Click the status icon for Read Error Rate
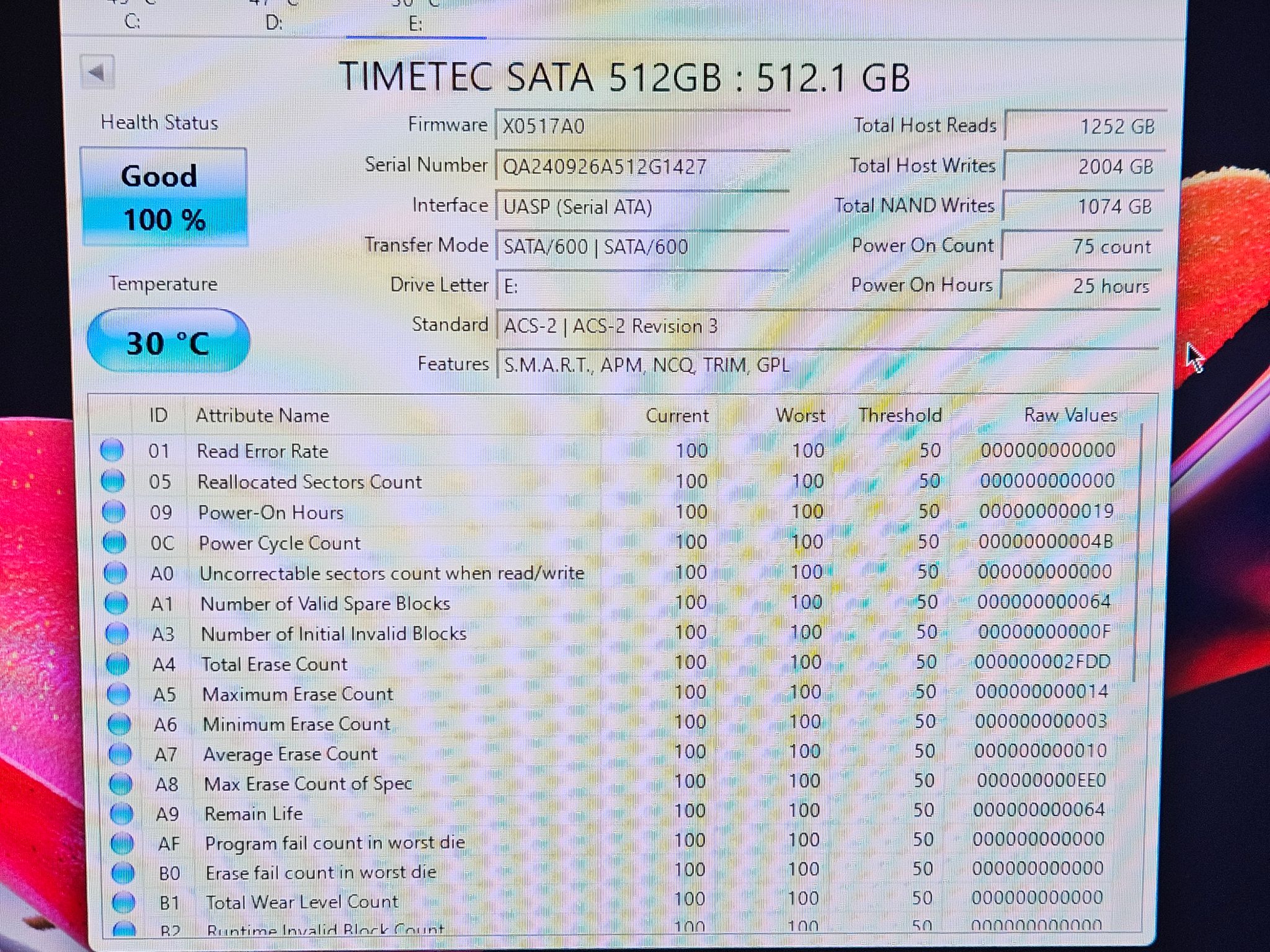This screenshot has height=952, width=1270. [112, 450]
